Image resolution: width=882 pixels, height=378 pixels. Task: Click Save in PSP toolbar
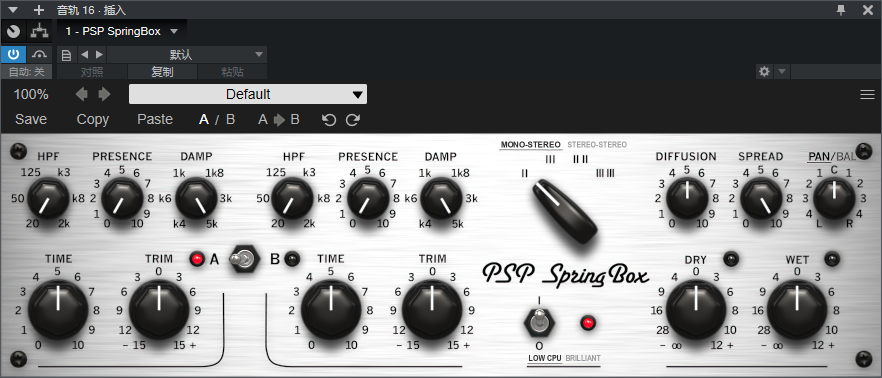(31, 119)
